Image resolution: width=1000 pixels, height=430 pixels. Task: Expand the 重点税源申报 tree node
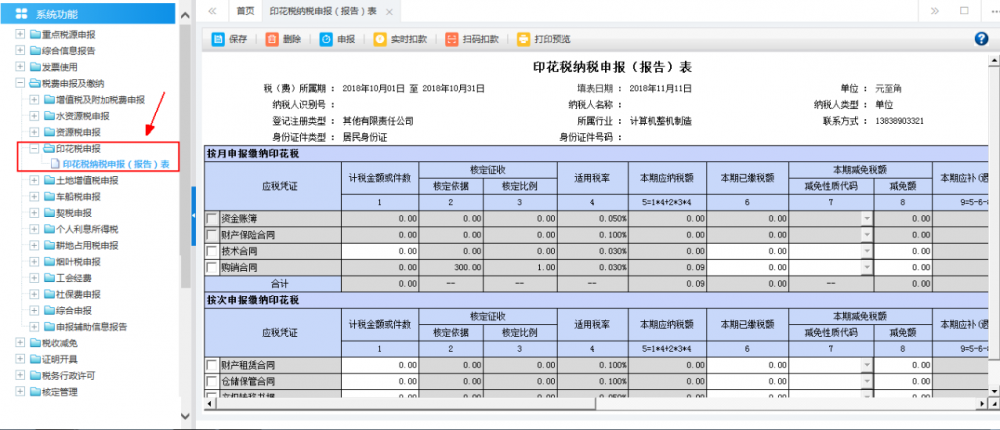[x=20, y=34]
